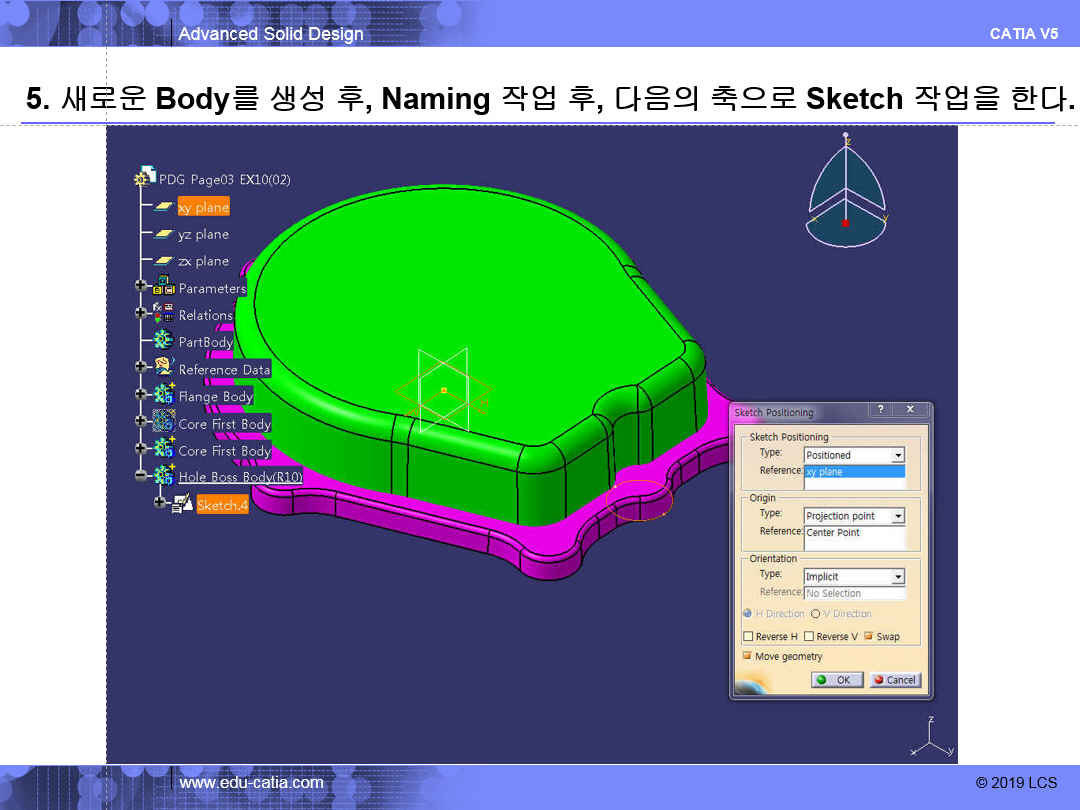Select the PartBody gear icon

click(x=164, y=341)
